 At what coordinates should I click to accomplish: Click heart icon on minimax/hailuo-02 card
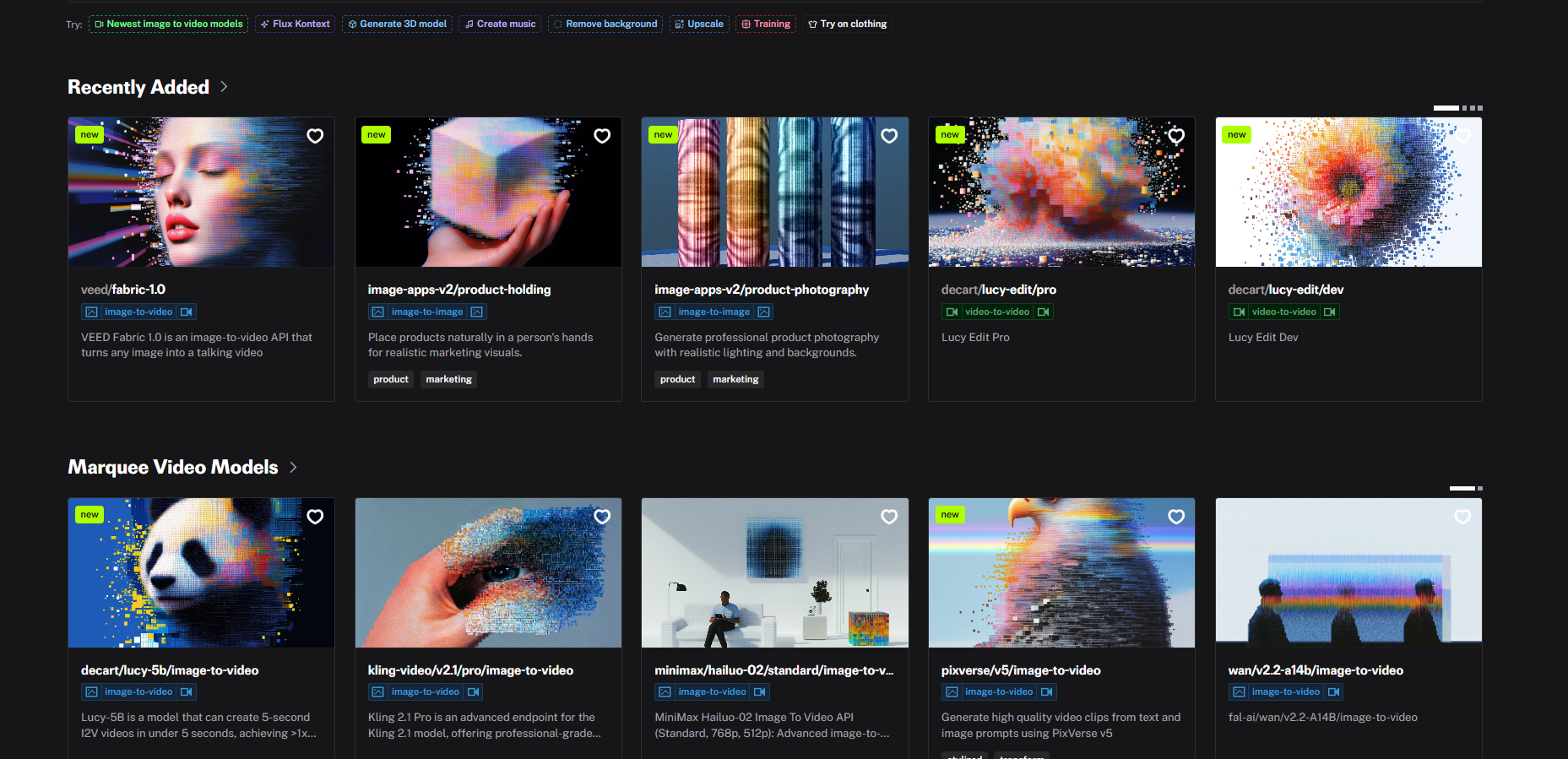pos(889,517)
